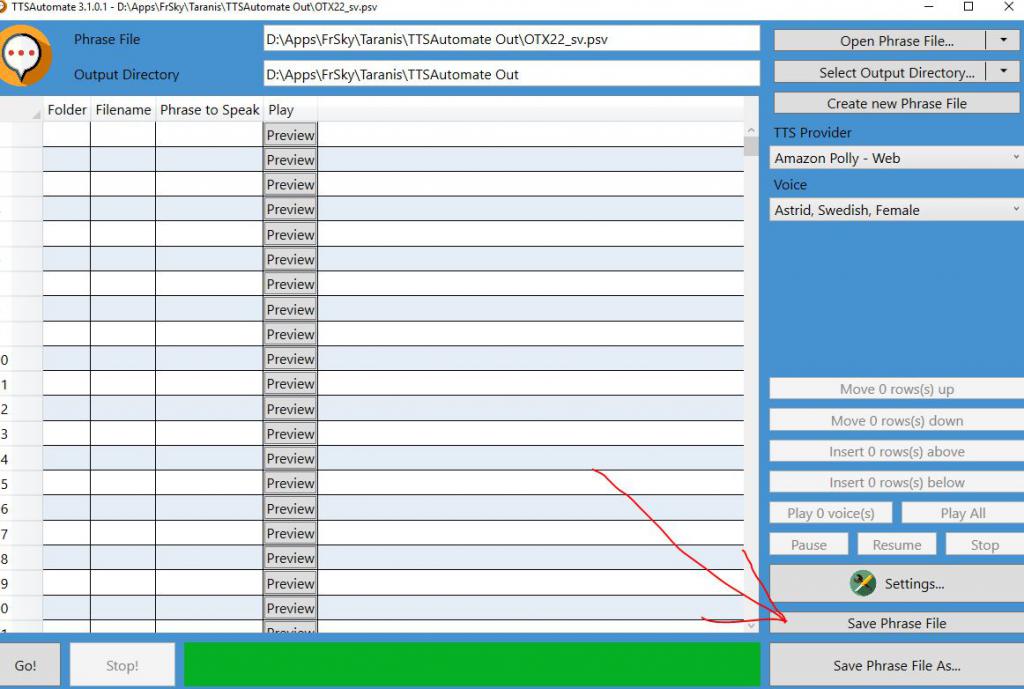Click the Phrase File path field
The width and height of the screenshot is (1024, 689).
[511, 40]
